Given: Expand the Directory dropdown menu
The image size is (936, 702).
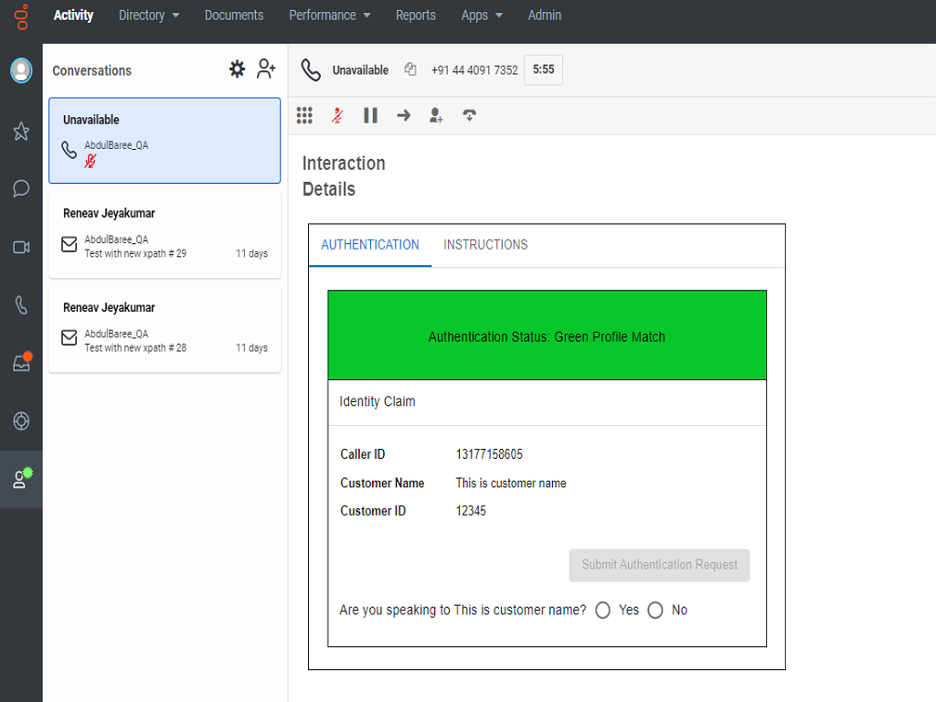Looking at the screenshot, I should click(149, 15).
